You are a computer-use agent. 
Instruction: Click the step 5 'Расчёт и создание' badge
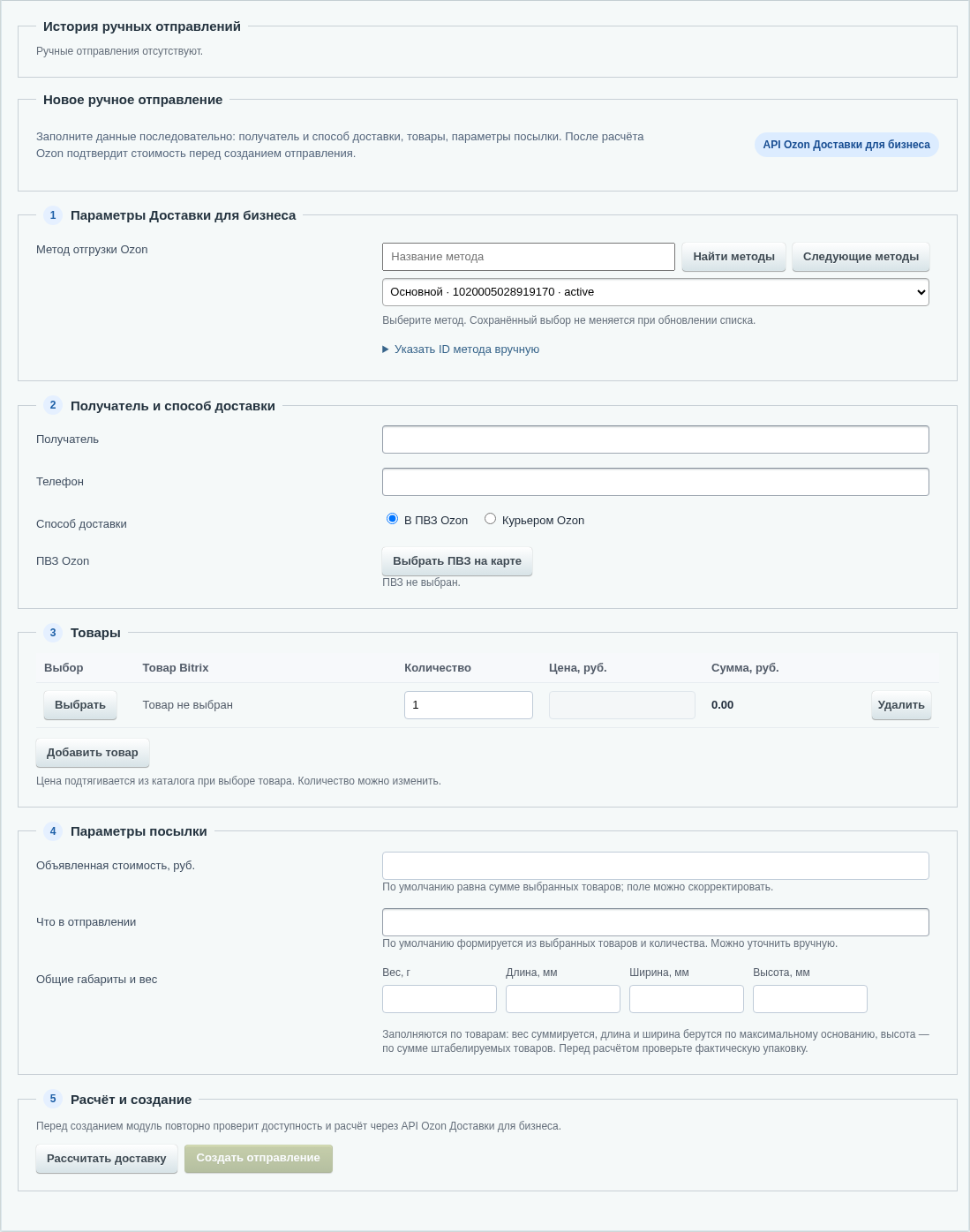53,1099
